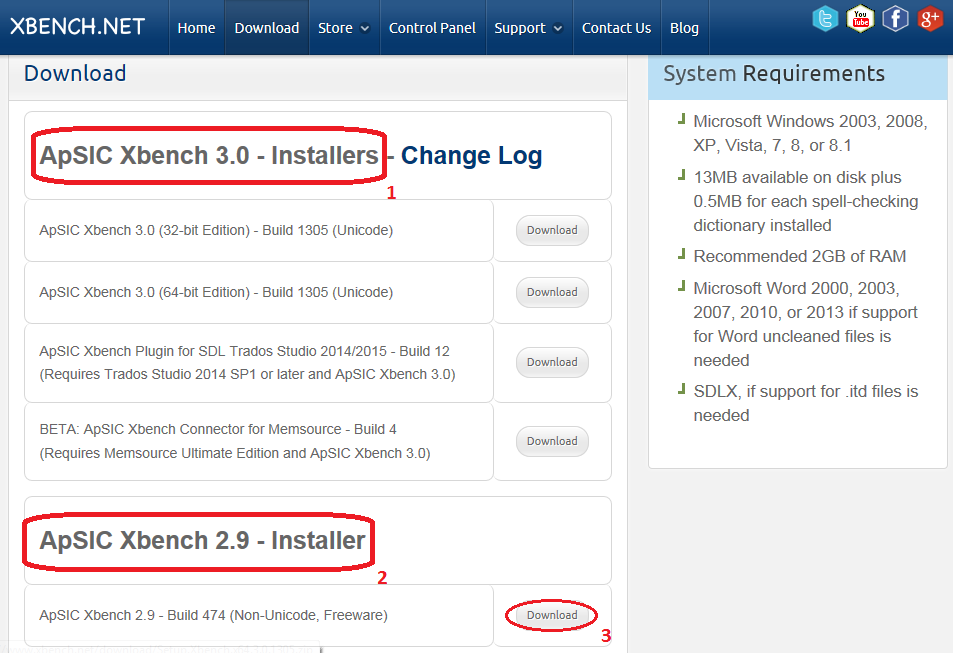Select the Download menu item
This screenshot has height=653, width=953.
pyautogui.click(x=267, y=28)
